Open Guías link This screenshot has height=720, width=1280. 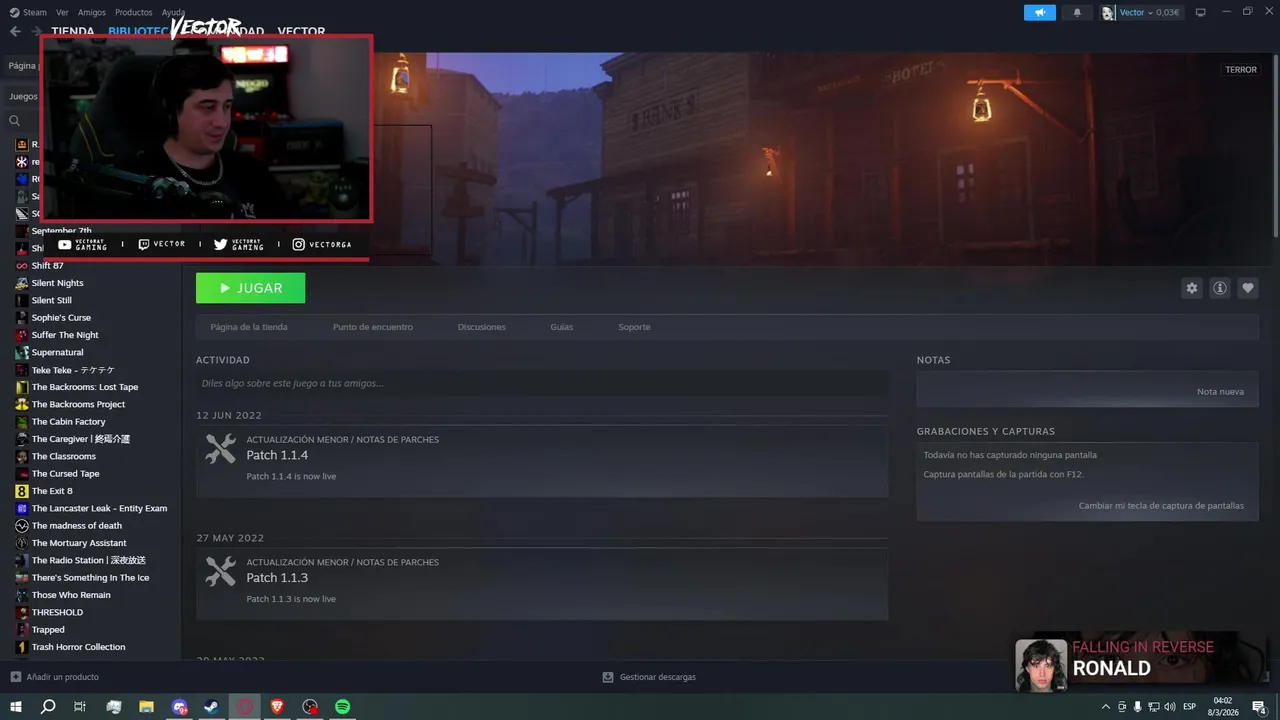pos(562,327)
